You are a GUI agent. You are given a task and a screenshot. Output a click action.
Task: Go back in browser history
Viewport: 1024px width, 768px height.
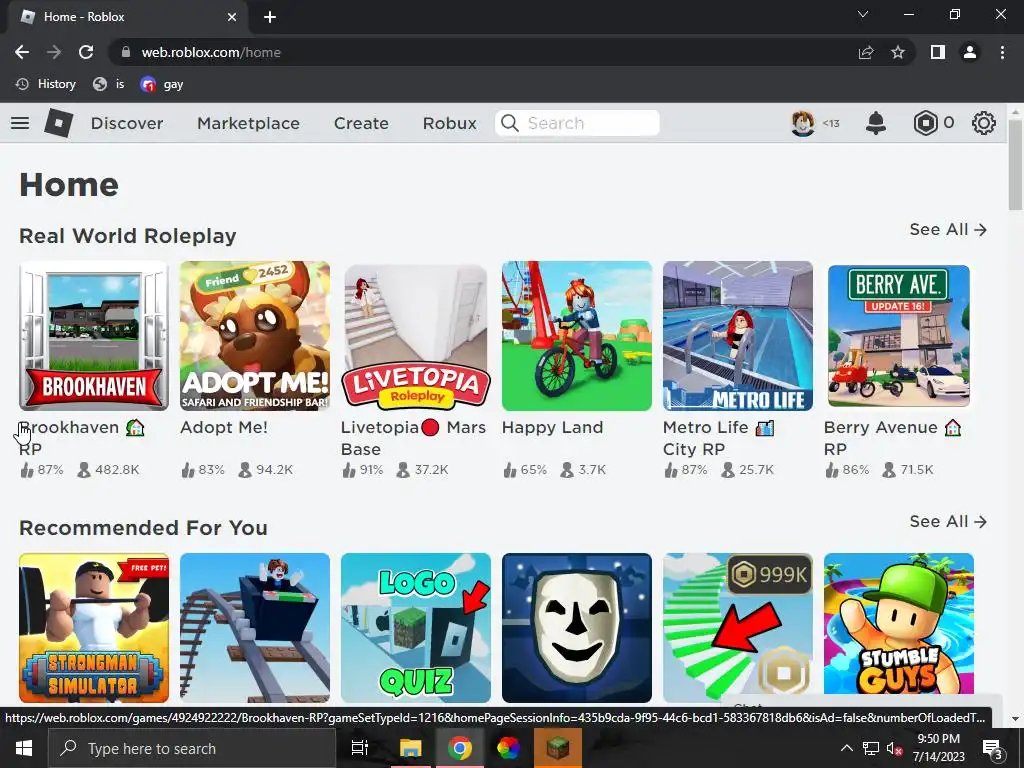point(22,52)
